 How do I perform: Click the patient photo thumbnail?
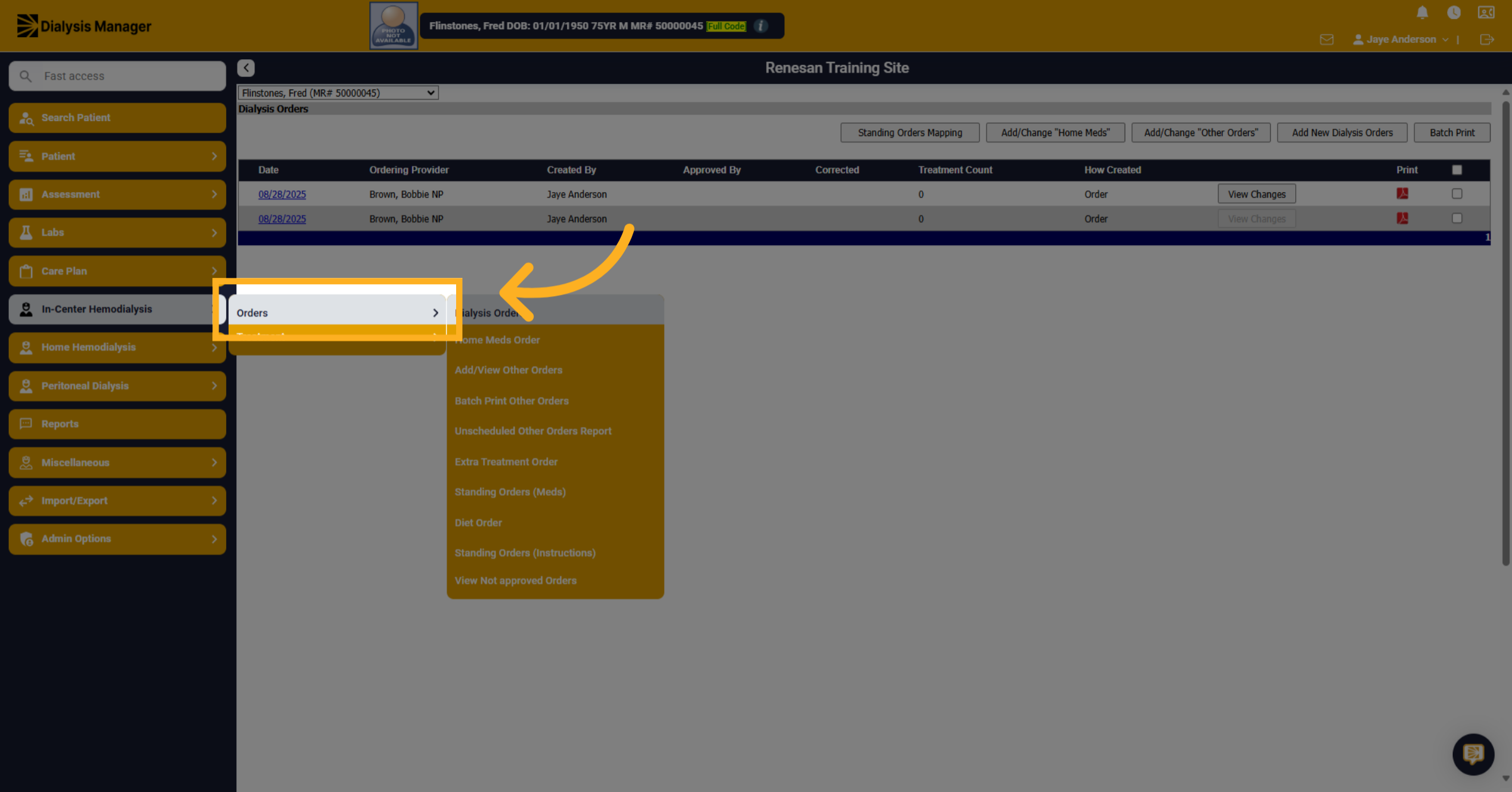(x=393, y=26)
